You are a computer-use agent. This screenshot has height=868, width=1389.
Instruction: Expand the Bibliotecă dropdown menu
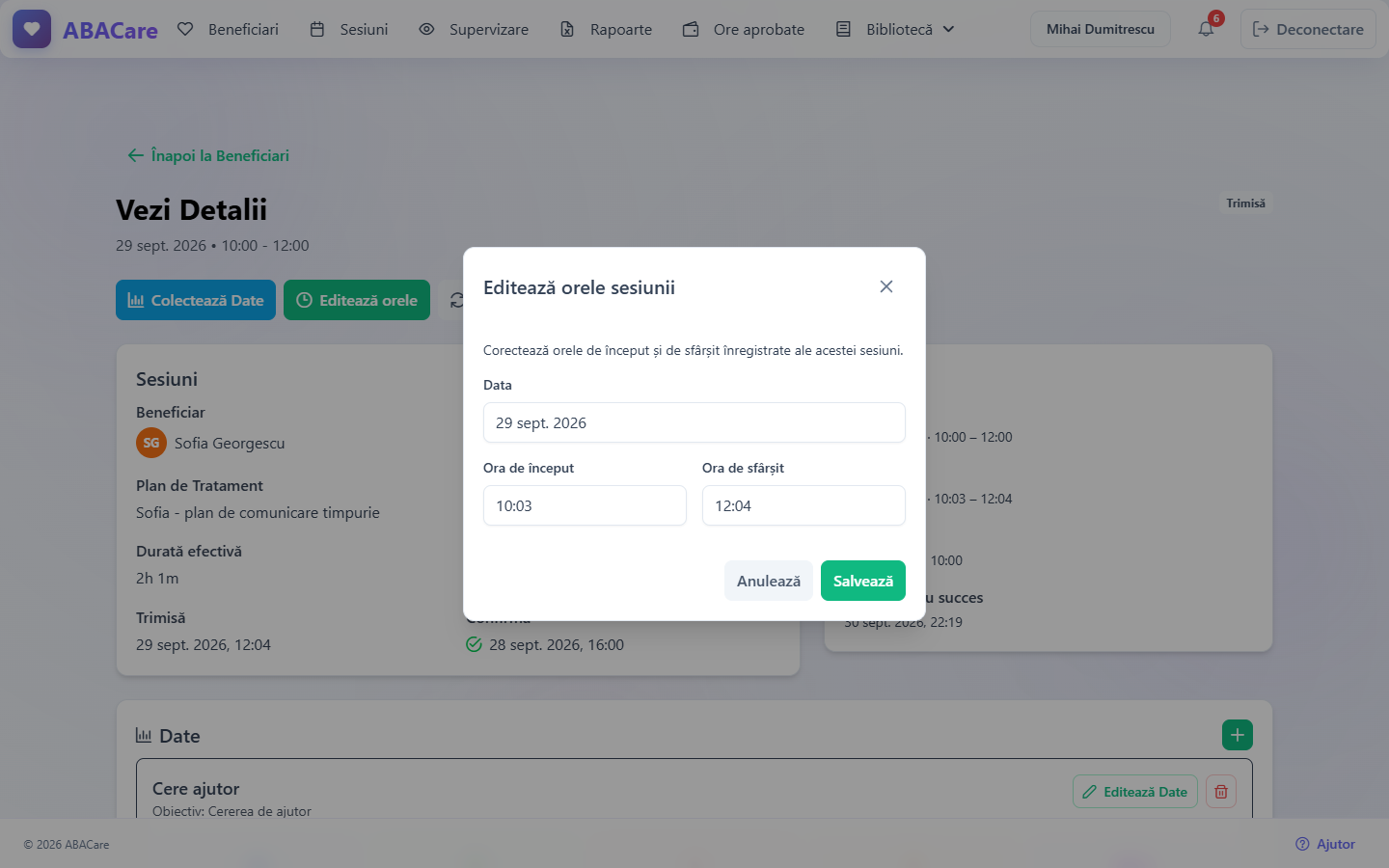click(895, 29)
